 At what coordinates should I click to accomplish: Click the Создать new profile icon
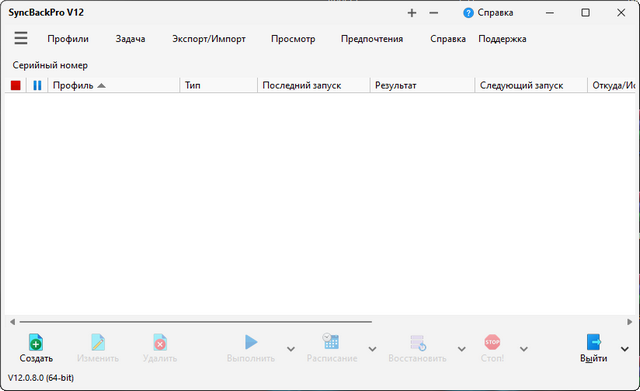36,342
